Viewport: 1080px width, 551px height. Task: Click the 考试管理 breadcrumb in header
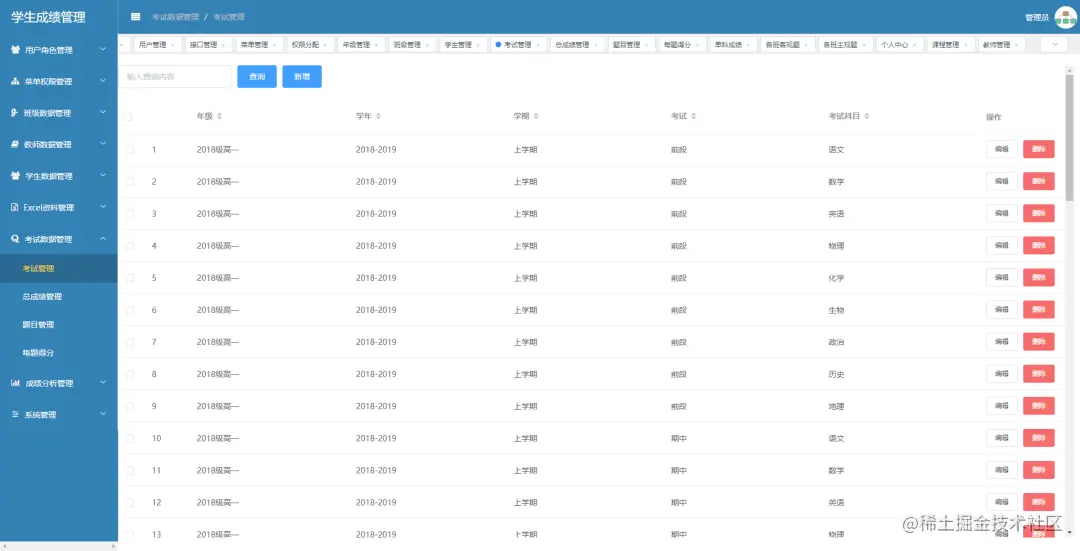[229, 17]
